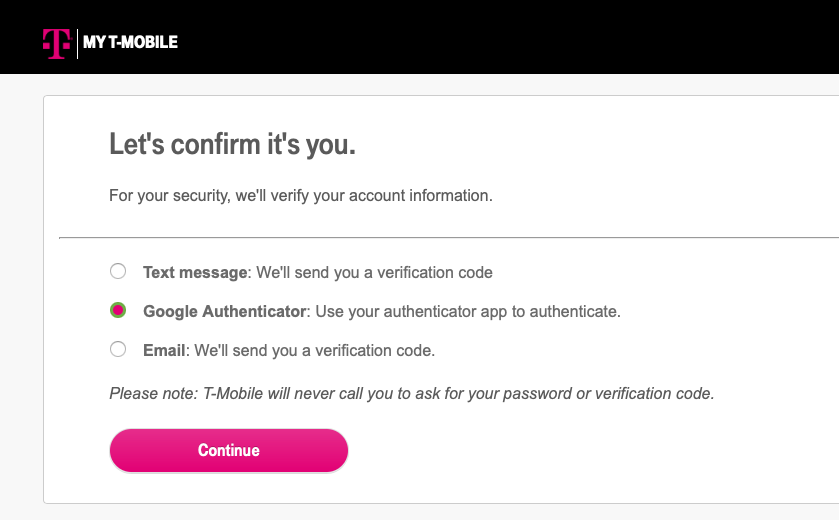The image size is (839, 520).
Task: Click the horizontal divider under the description
Action: coord(449,237)
